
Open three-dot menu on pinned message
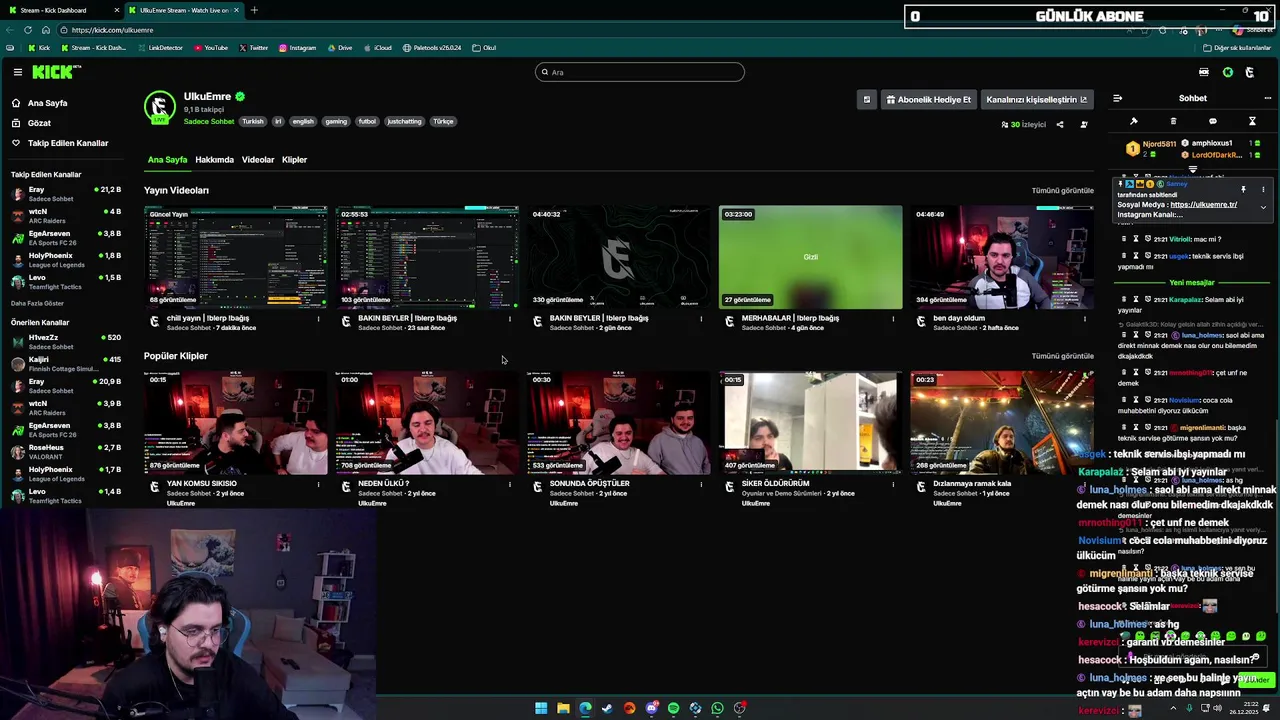click(1263, 189)
